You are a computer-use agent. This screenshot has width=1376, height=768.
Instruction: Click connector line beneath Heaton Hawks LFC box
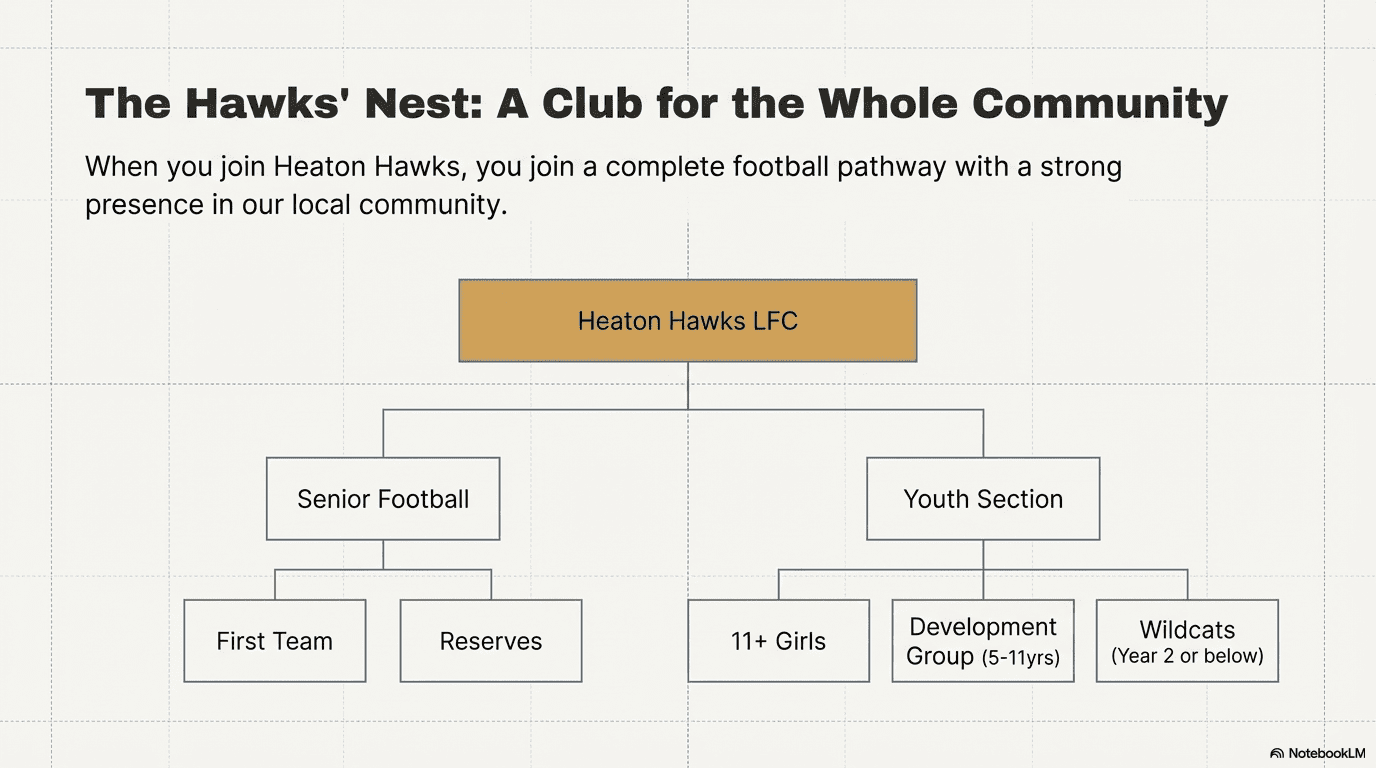pyautogui.click(x=688, y=385)
